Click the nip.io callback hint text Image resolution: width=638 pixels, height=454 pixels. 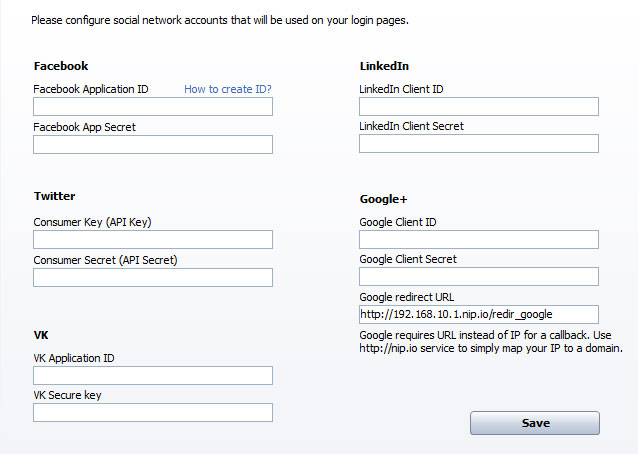[491, 342]
